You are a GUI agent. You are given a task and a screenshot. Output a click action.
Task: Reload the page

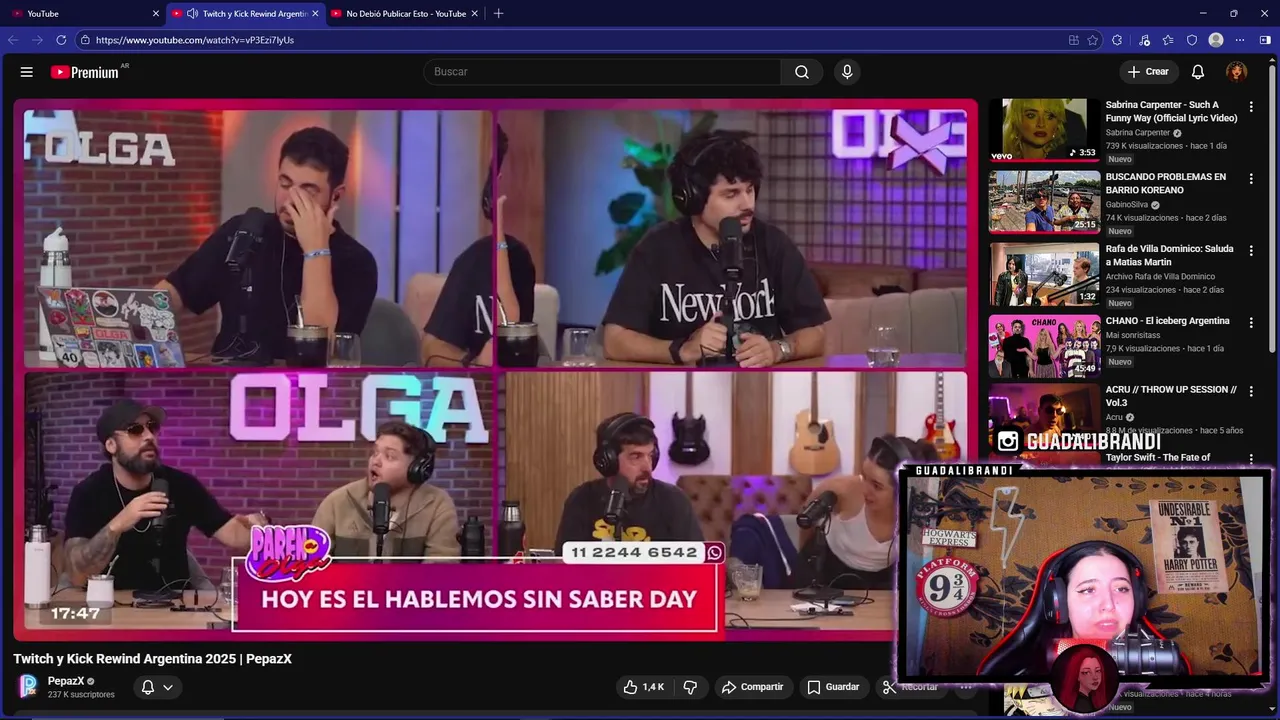pyautogui.click(x=61, y=40)
